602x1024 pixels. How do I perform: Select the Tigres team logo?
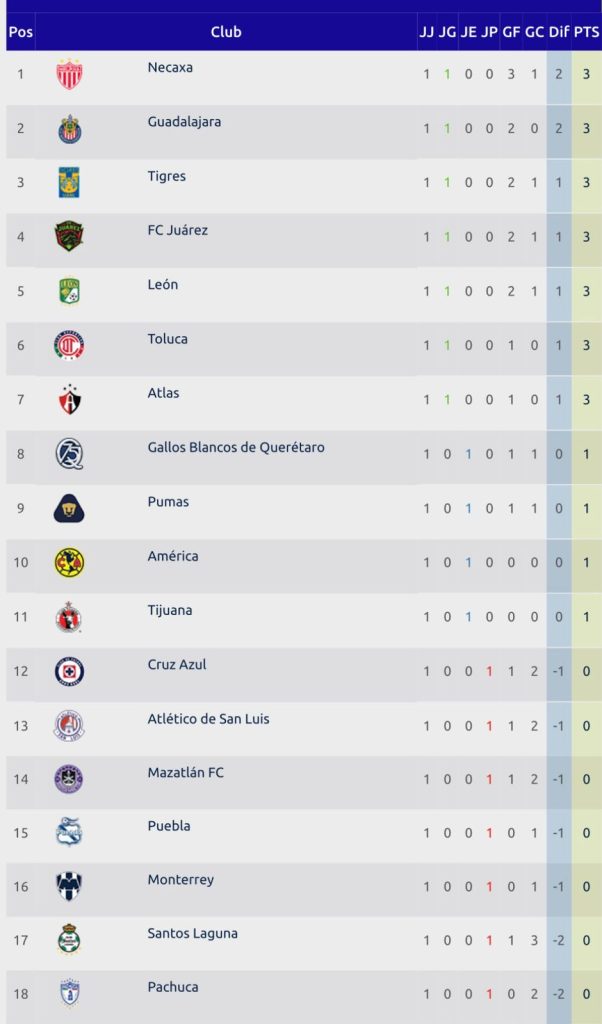69,182
